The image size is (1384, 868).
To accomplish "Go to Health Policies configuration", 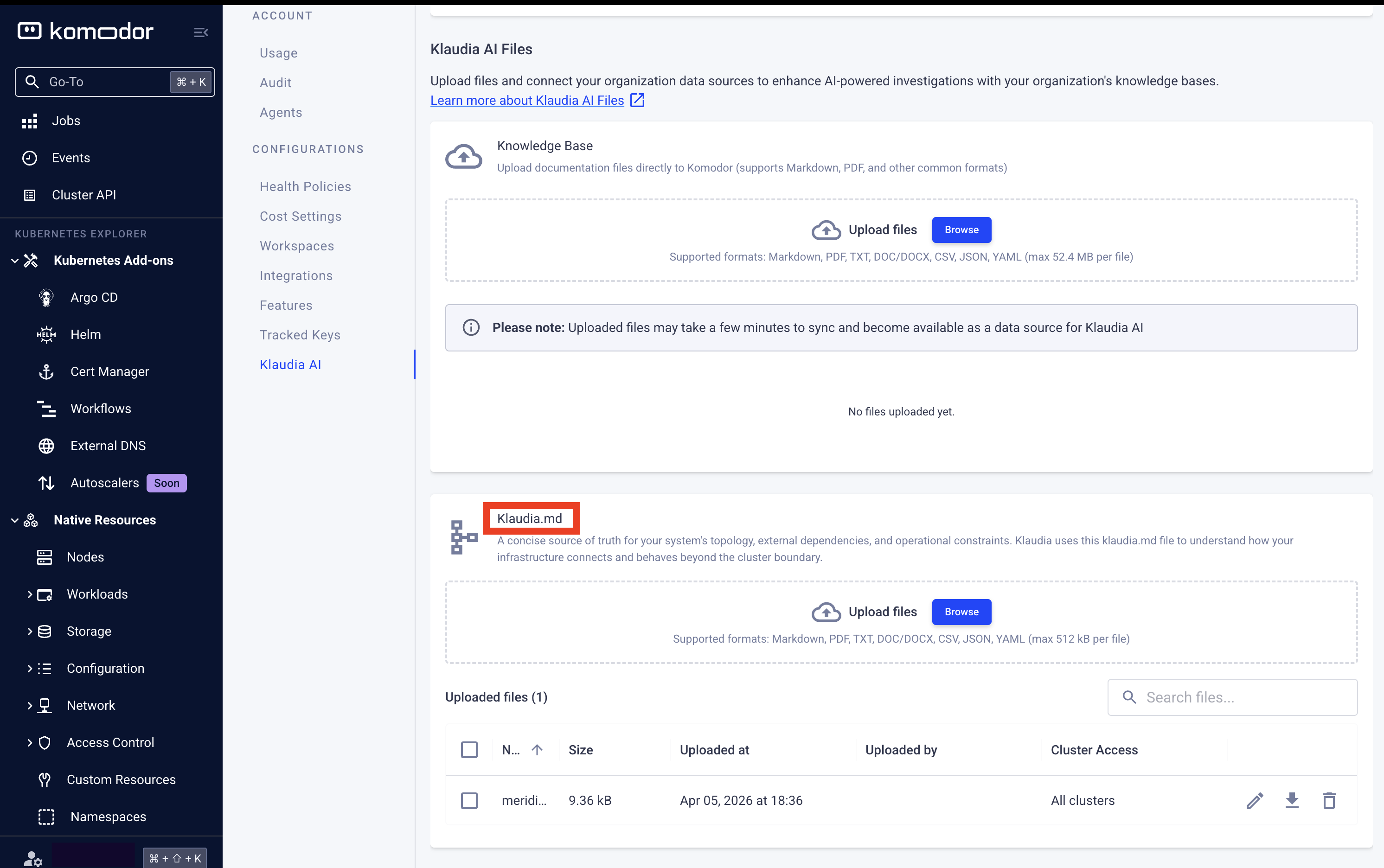I will tap(305, 186).
